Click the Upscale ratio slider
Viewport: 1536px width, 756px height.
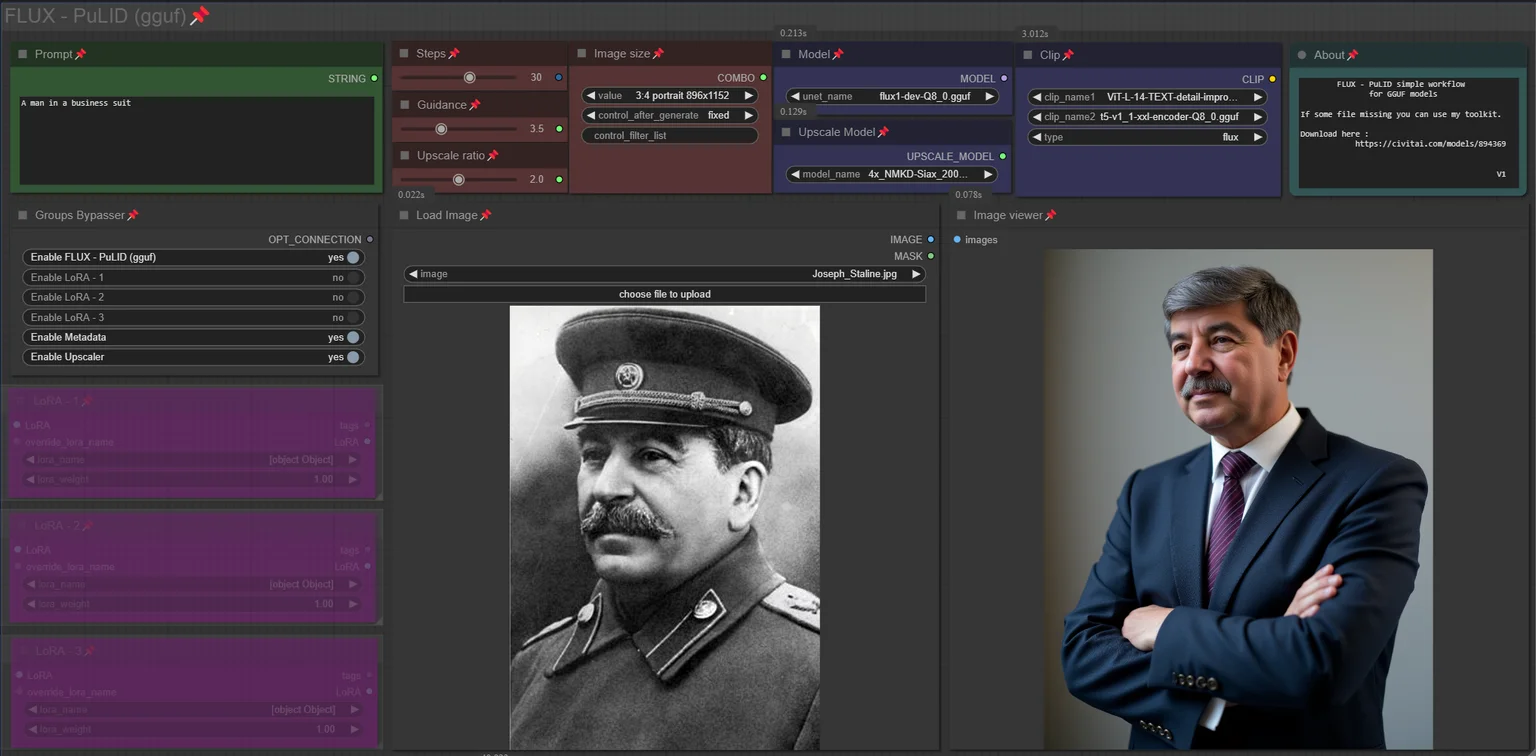point(461,180)
